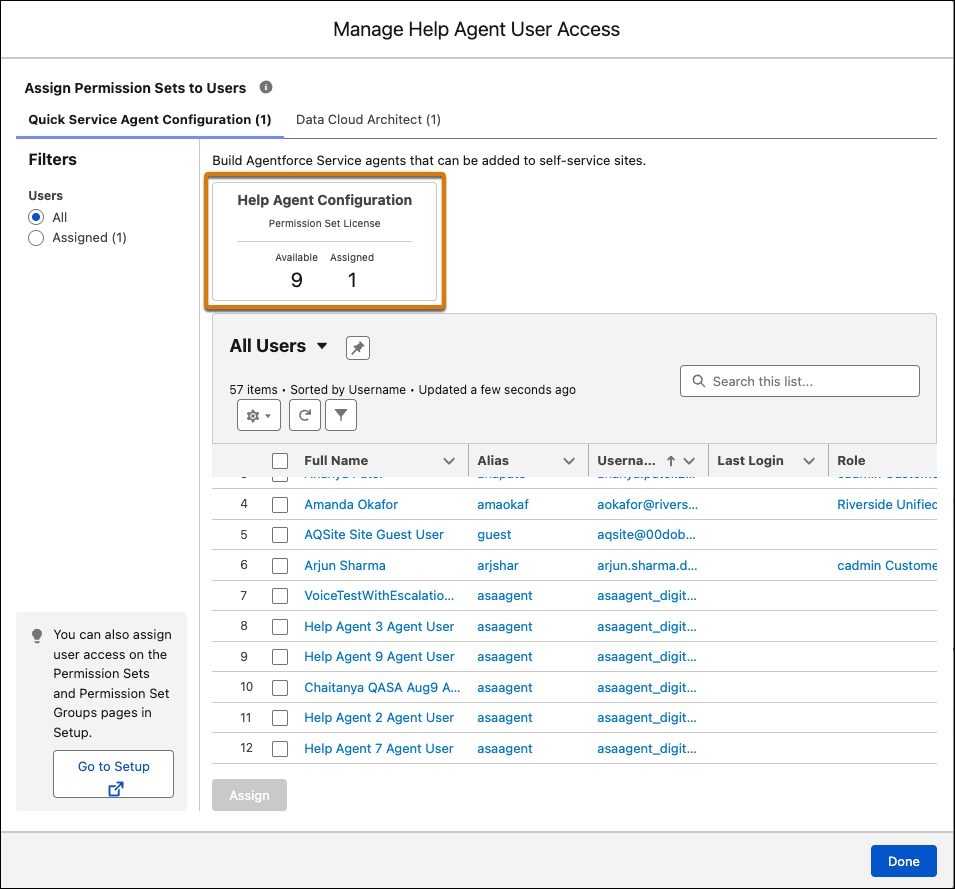The image size is (955, 889).
Task: Click Riverside Unified role link
Action: tap(887, 504)
